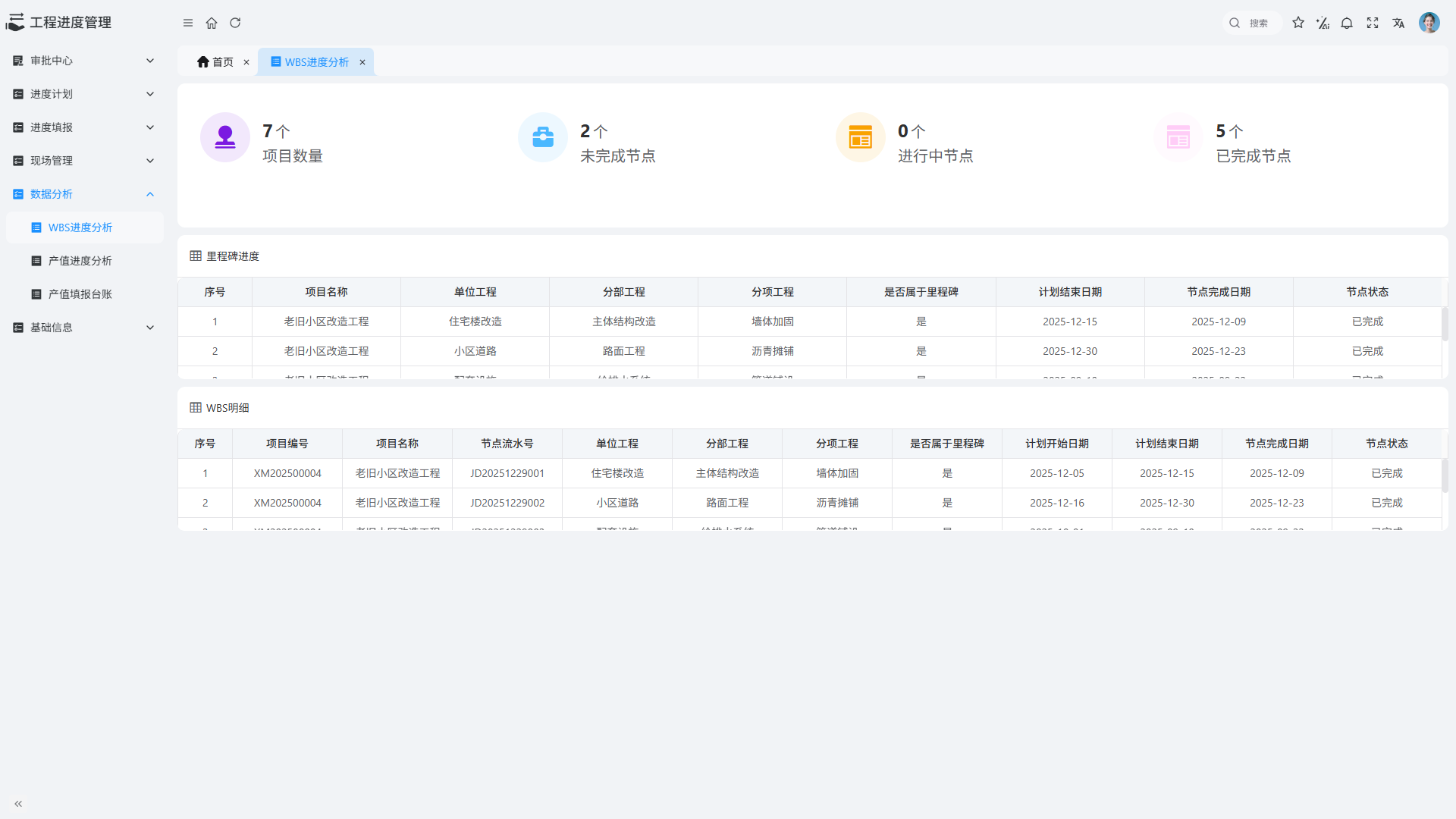Open the language translation icon
This screenshot has height=819, width=1456.
pos(1398,23)
